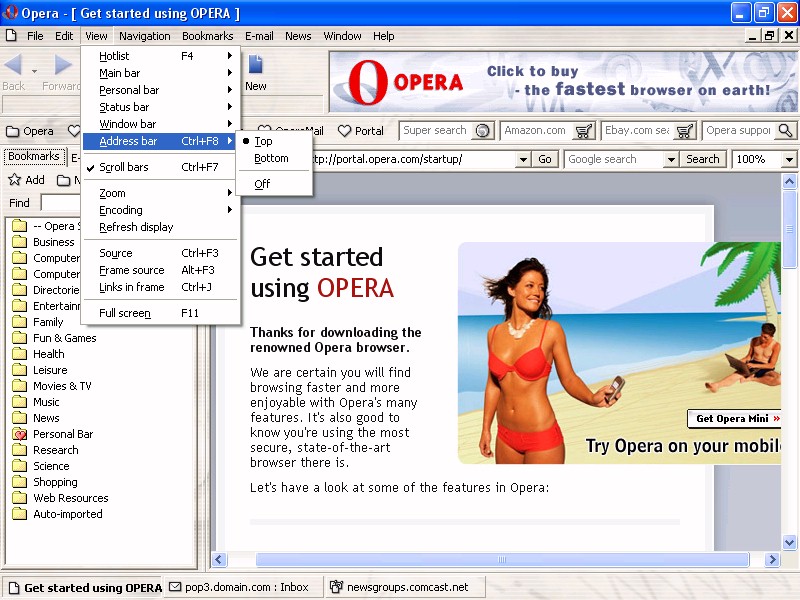Image resolution: width=800 pixels, height=600 pixels.
Task: Expand the Status bar submenu
Action: [160, 107]
